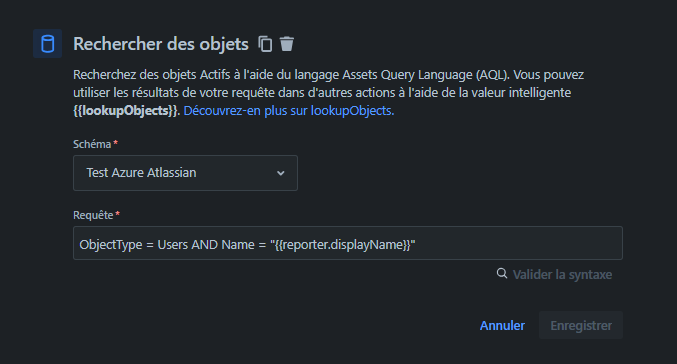Delete the action with the trash icon

tap(287, 44)
